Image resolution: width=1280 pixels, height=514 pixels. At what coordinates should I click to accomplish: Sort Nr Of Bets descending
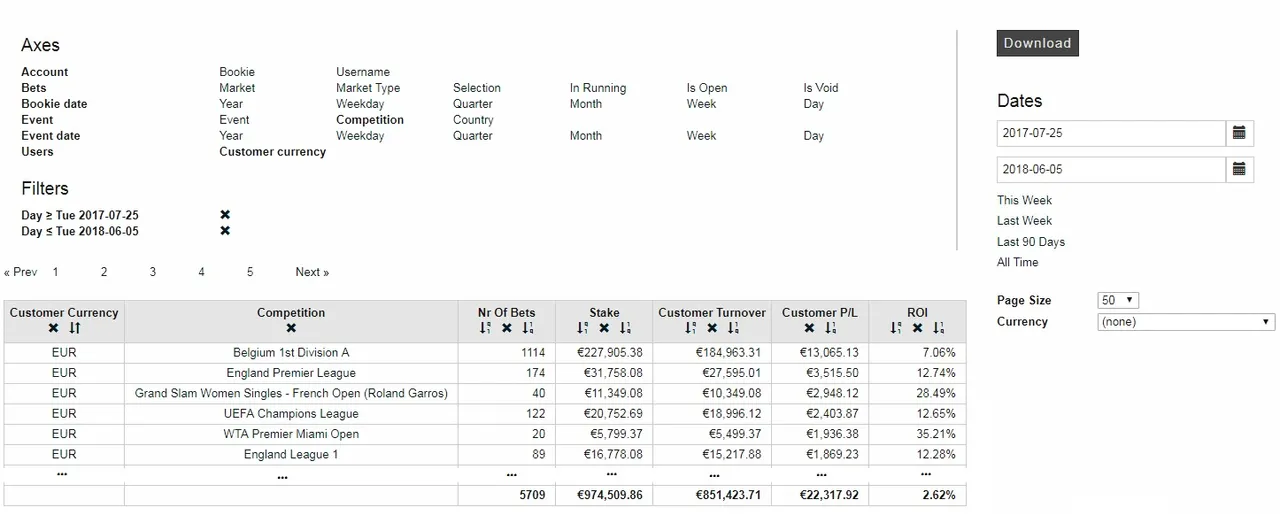click(485, 328)
